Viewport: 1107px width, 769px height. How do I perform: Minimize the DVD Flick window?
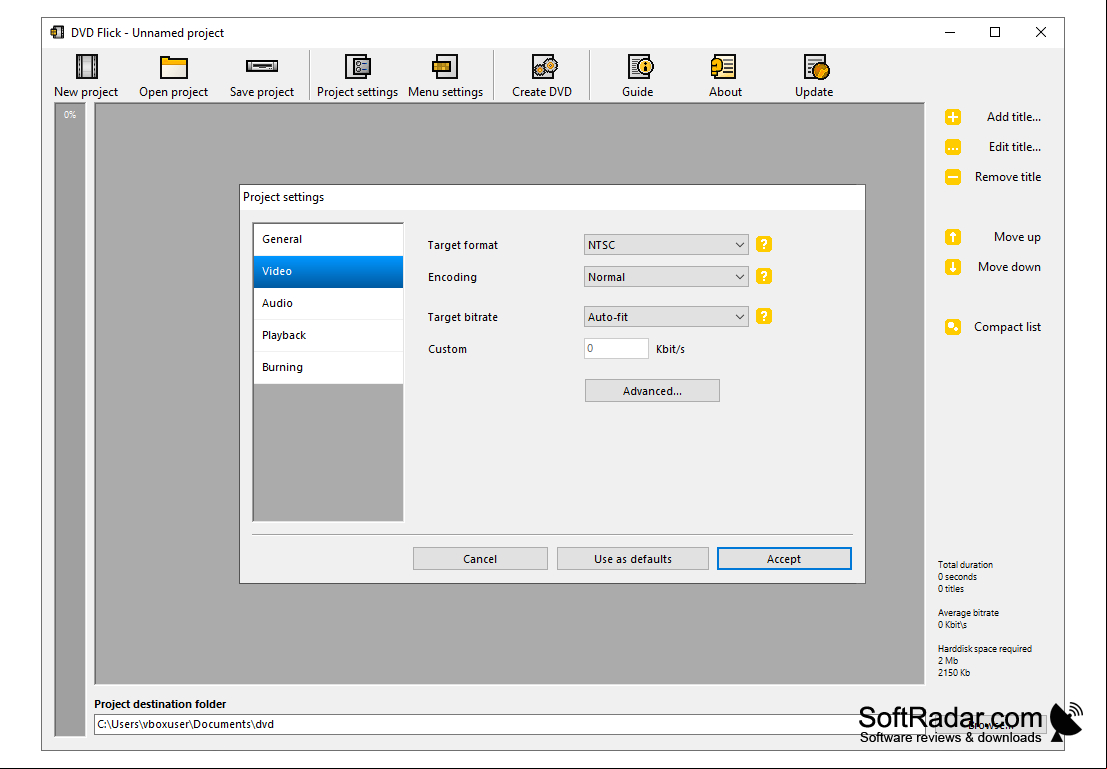pos(950,32)
